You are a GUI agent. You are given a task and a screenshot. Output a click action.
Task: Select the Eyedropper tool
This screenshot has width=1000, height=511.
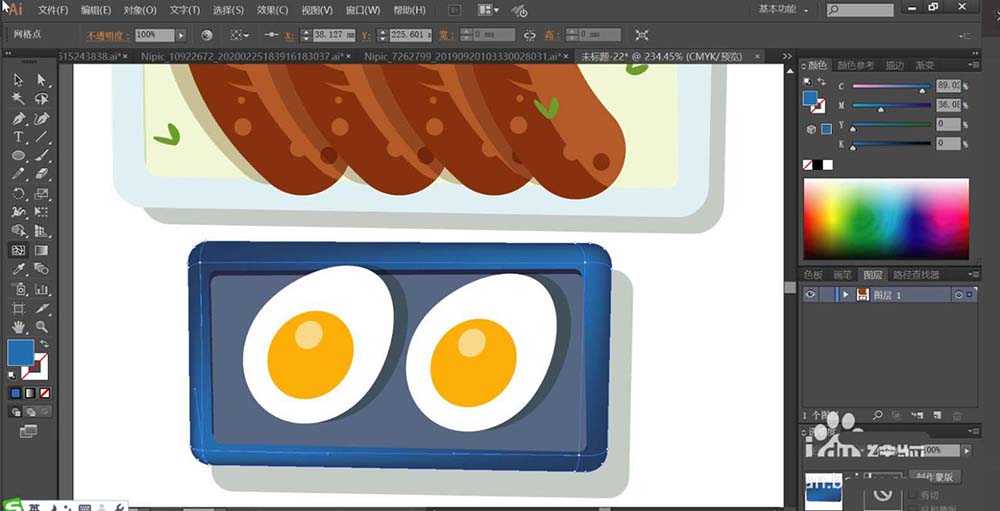pyautogui.click(x=18, y=269)
